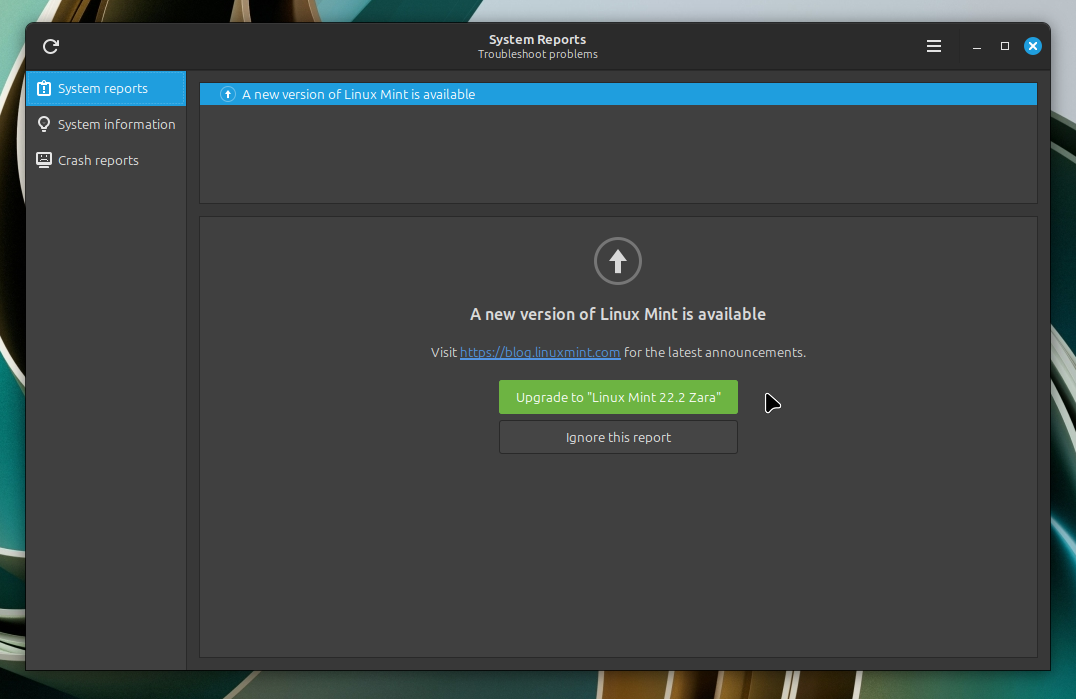Click the heading "A new version of Linux Mint is available"

pyautogui.click(x=618, y=314)
